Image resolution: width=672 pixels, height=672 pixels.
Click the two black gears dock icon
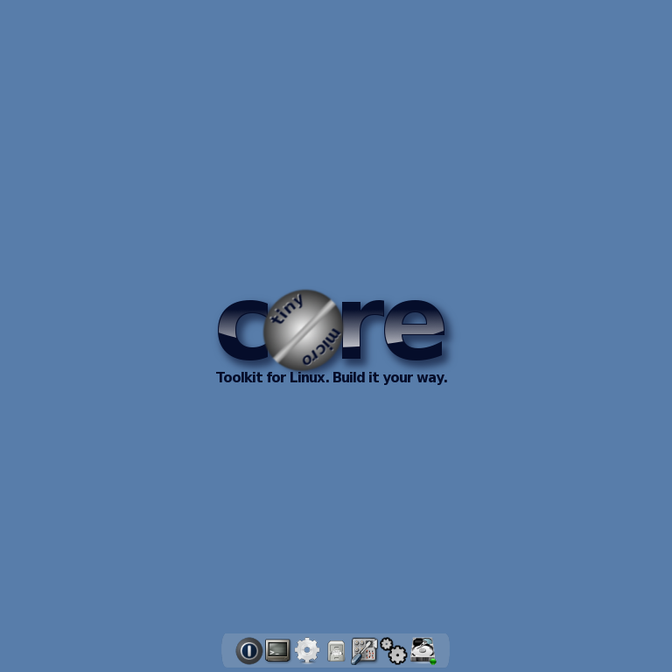tap(393, 651)
